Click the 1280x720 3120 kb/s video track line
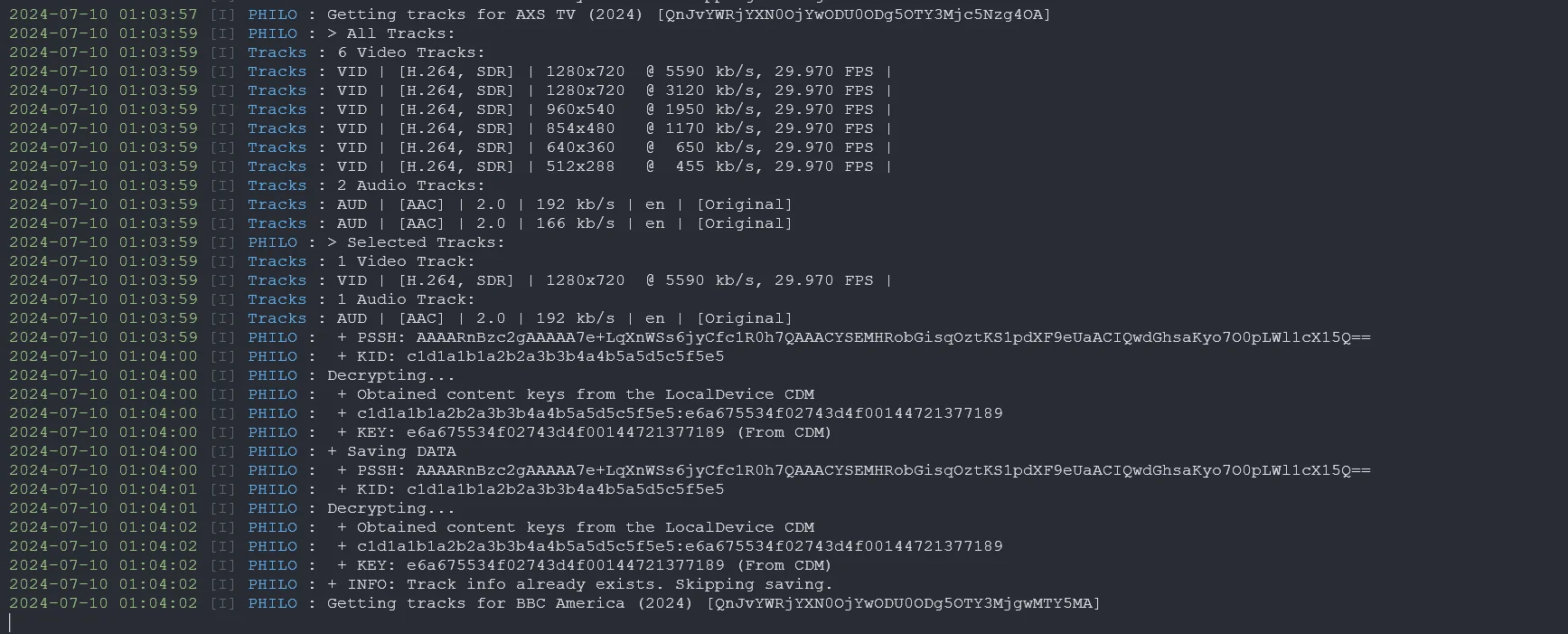 click(450, 90)
